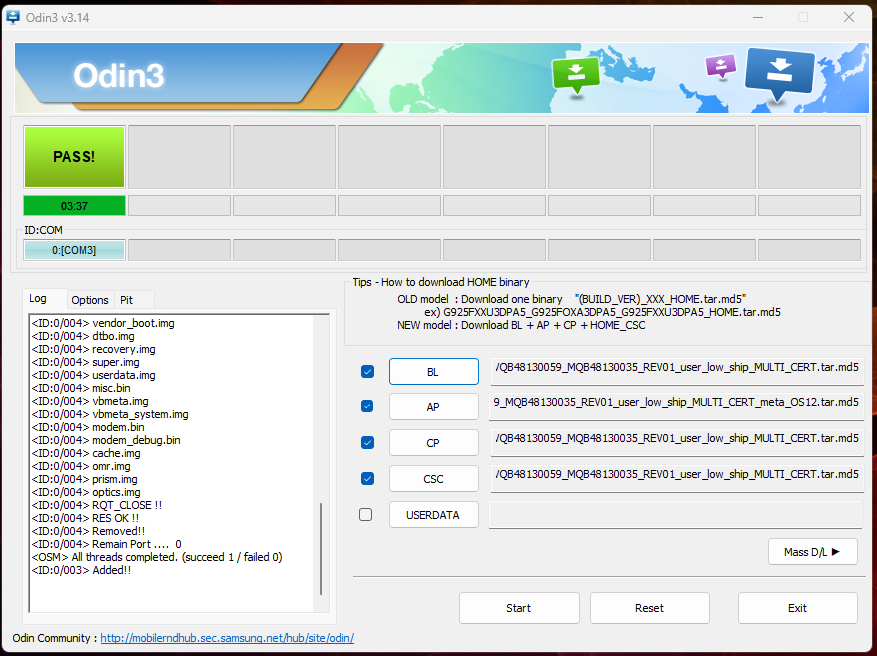Viewport: 877px width, 656px height.
Task: Browse for a CSC file
Action: point(433,479)
